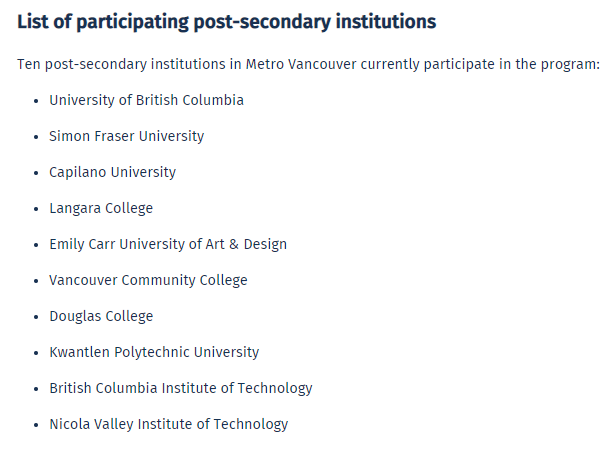Click the bullet beside Simon Fraser University
The image size is (604, 458).
click(36, 137)
